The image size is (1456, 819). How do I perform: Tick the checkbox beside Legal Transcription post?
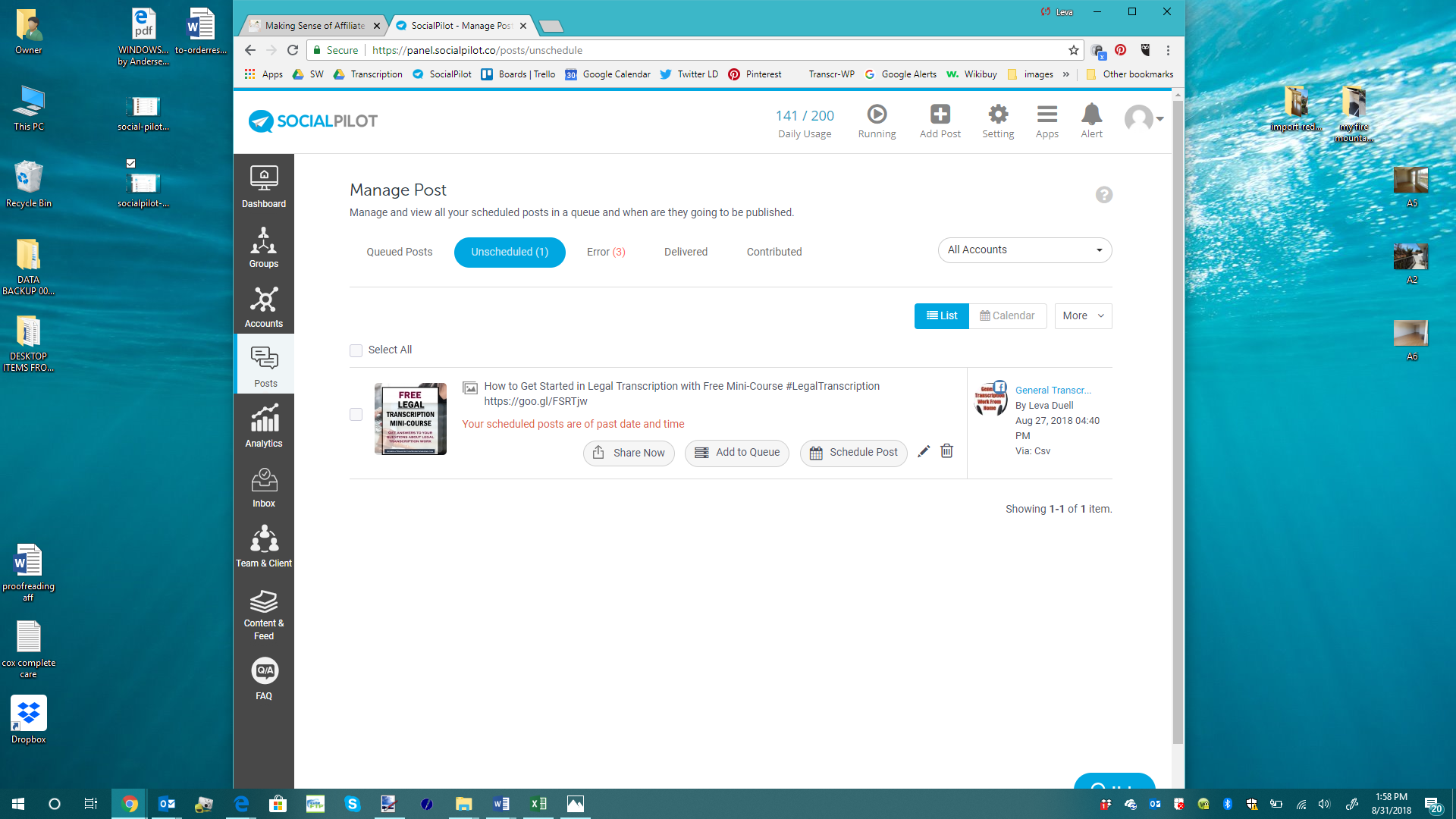356,415
